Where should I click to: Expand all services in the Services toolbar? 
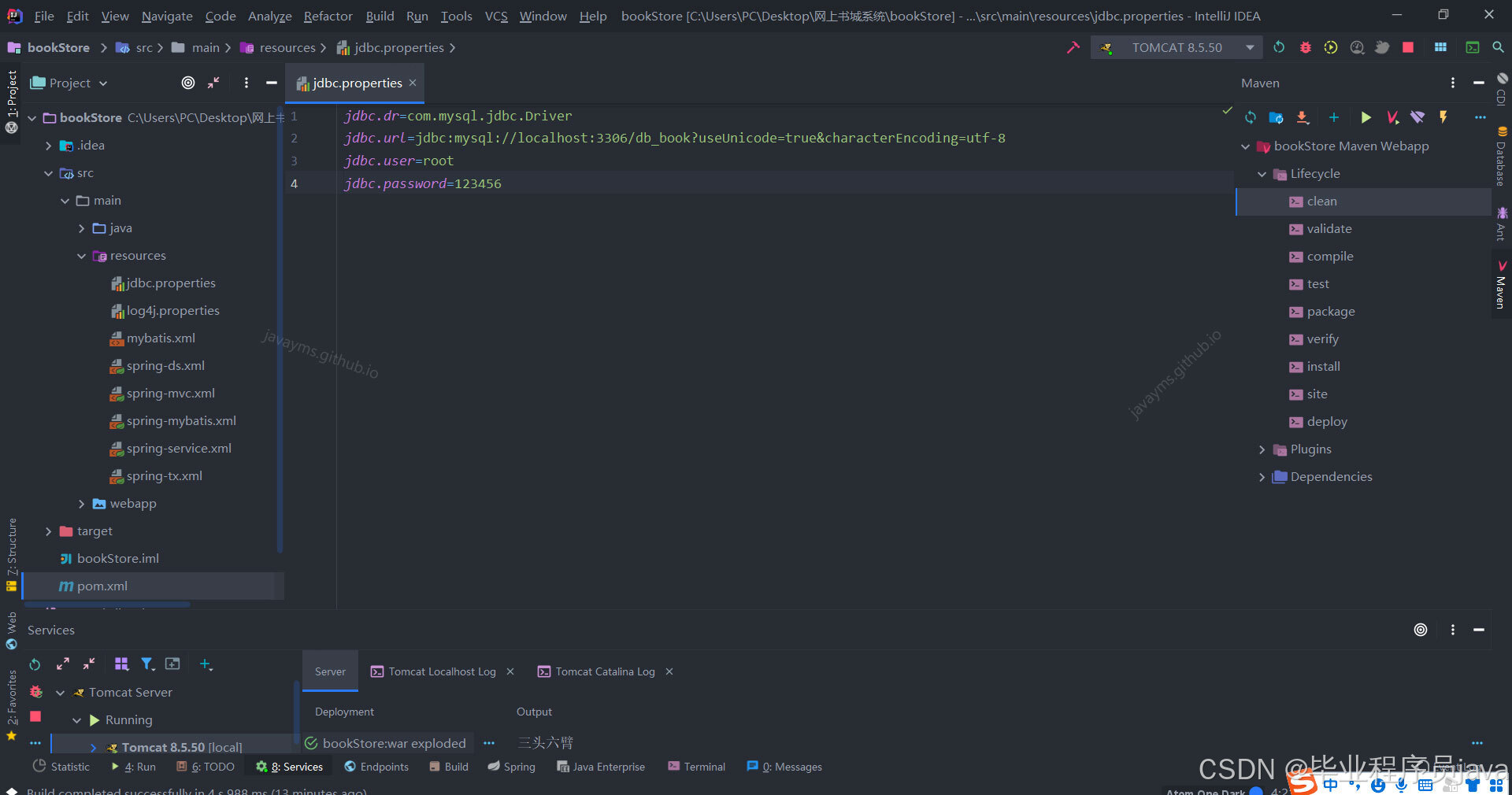click(x=63, y=664)
